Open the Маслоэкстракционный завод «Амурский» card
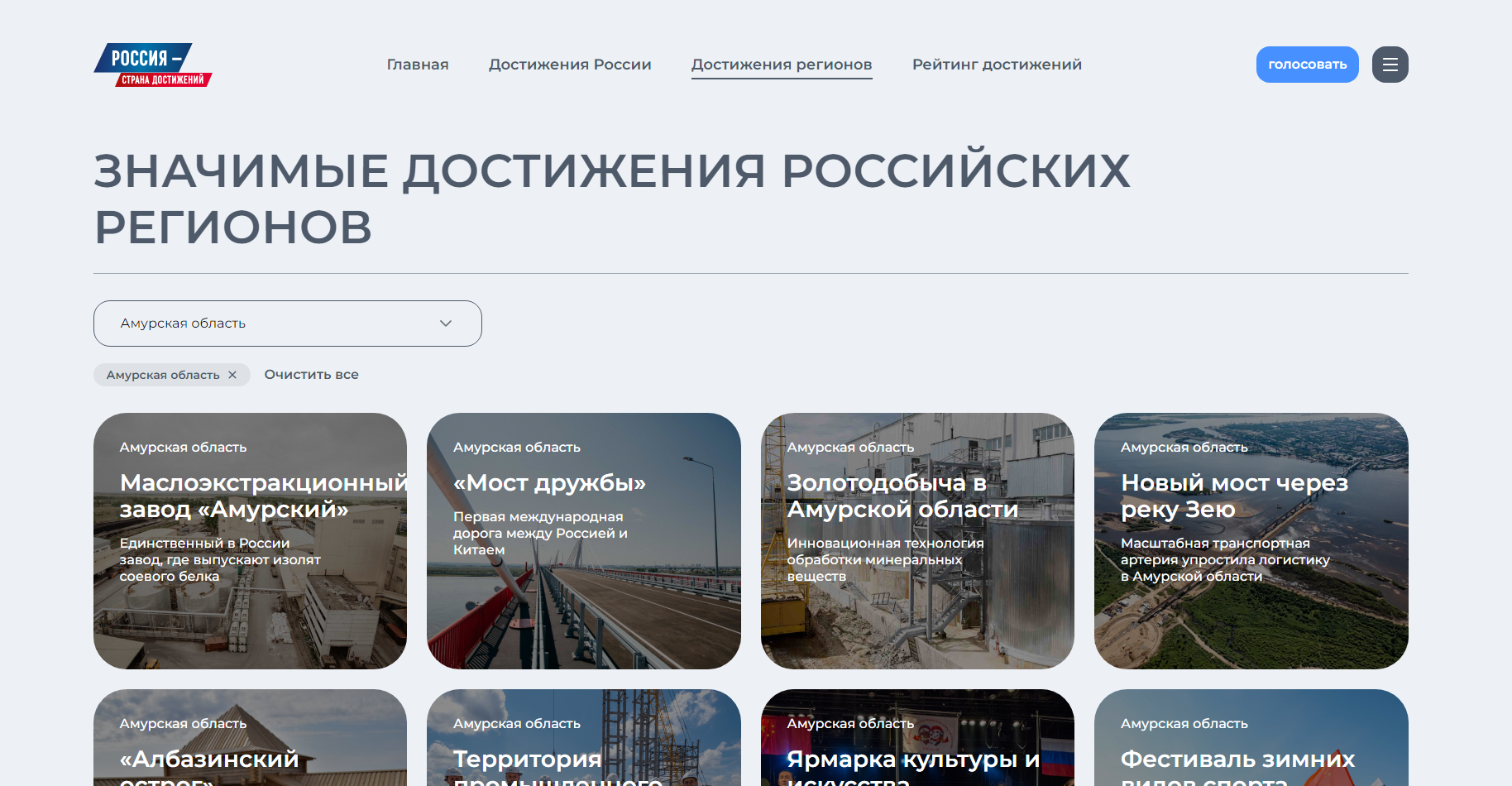This screenshot has width=1512, height=786. pyautogui.click(x=250, y=540)
